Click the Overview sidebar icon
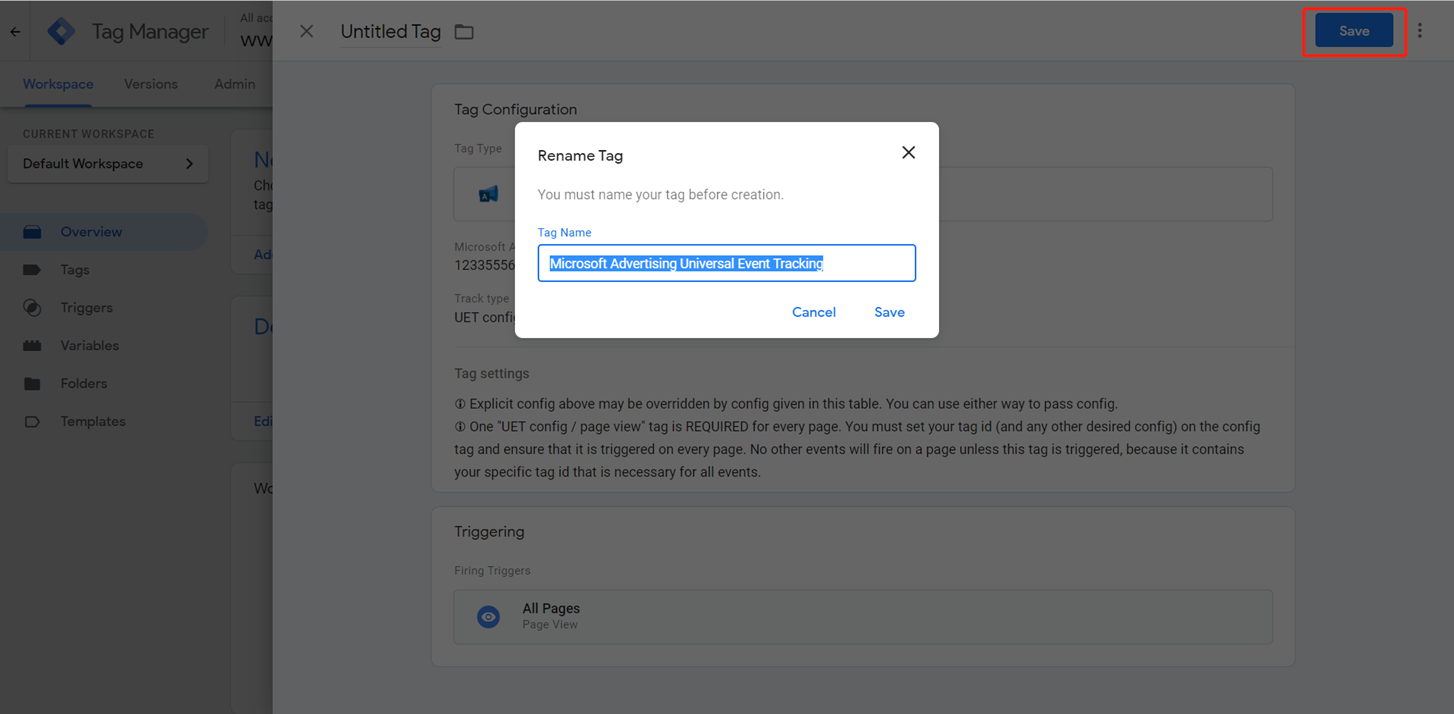The height and width of the screenshot is (714, 1454). point(32,232)
